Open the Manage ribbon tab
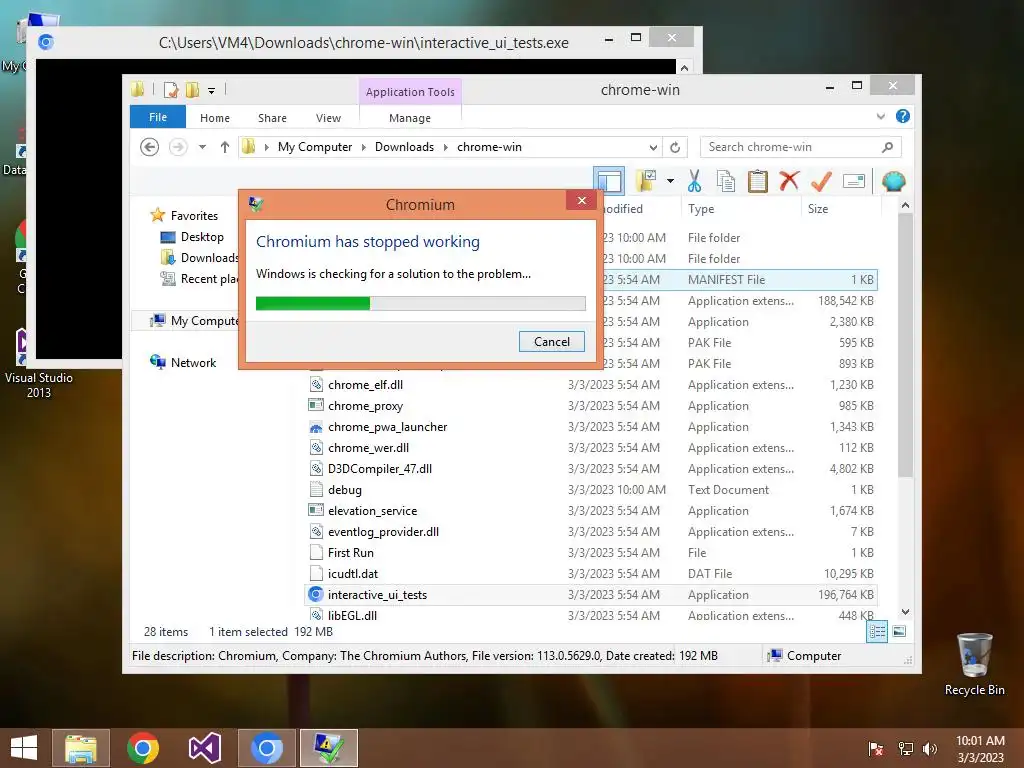 [x=409, y=118]
